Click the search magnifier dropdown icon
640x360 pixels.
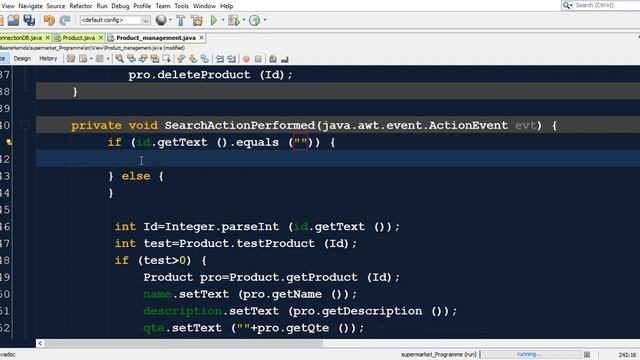point(567,5)
